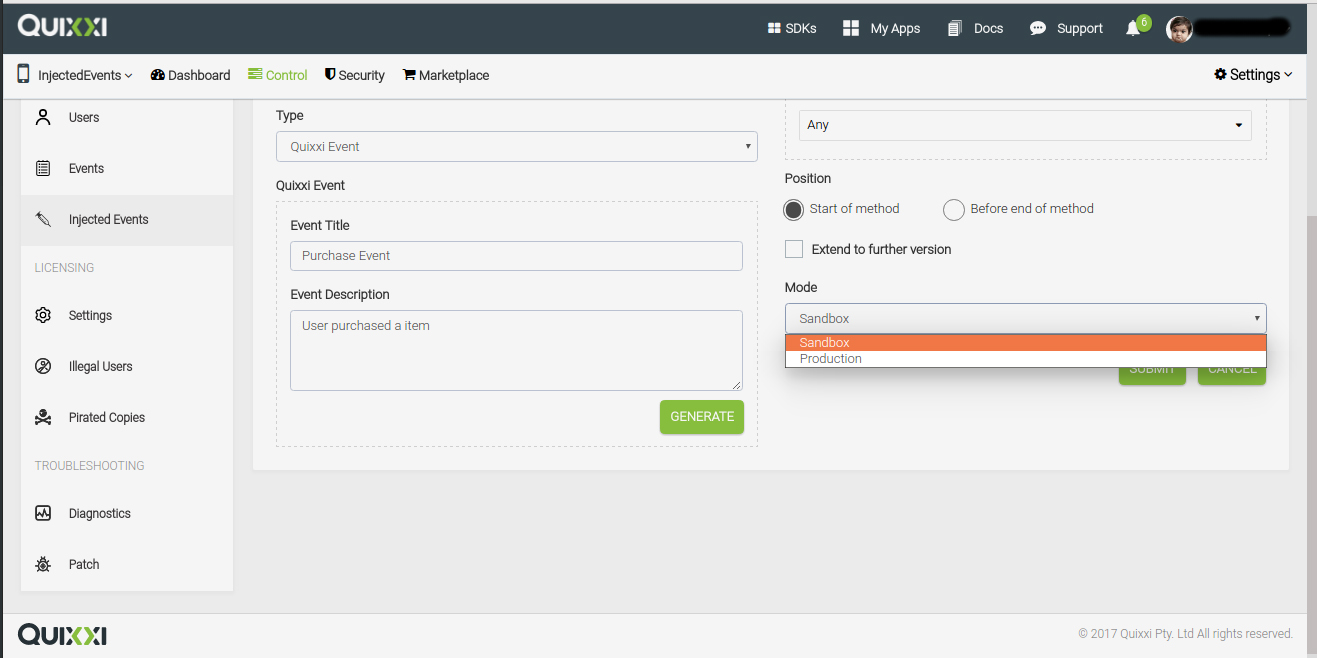Open the Type dropdown showing Quixxi Event
Screen dimensions: 1317x658
(517, 147)
